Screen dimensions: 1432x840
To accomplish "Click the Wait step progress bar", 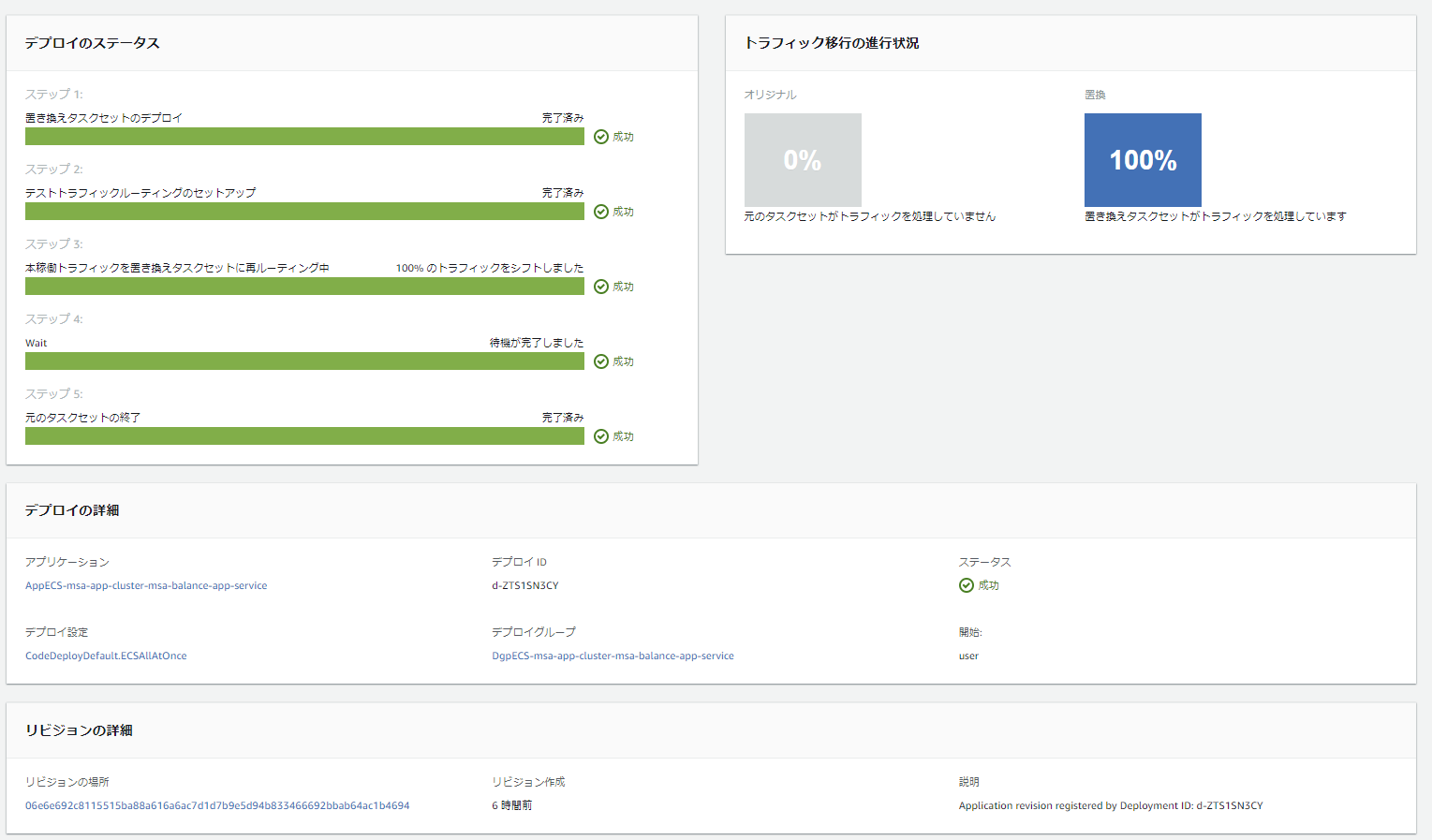I will [304, 361].
